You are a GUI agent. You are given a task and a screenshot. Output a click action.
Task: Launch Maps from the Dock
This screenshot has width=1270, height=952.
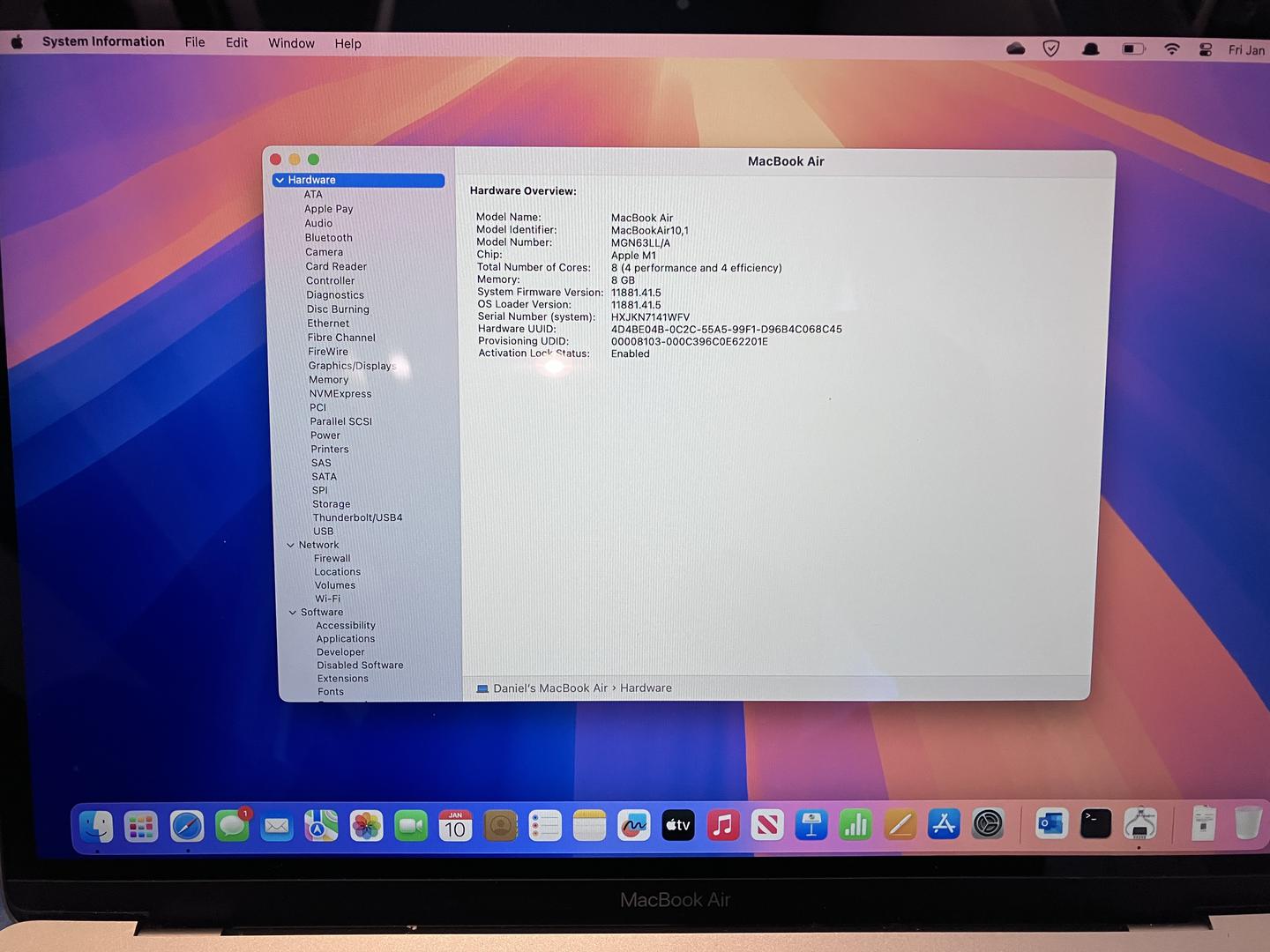click(x=321, y=826)
